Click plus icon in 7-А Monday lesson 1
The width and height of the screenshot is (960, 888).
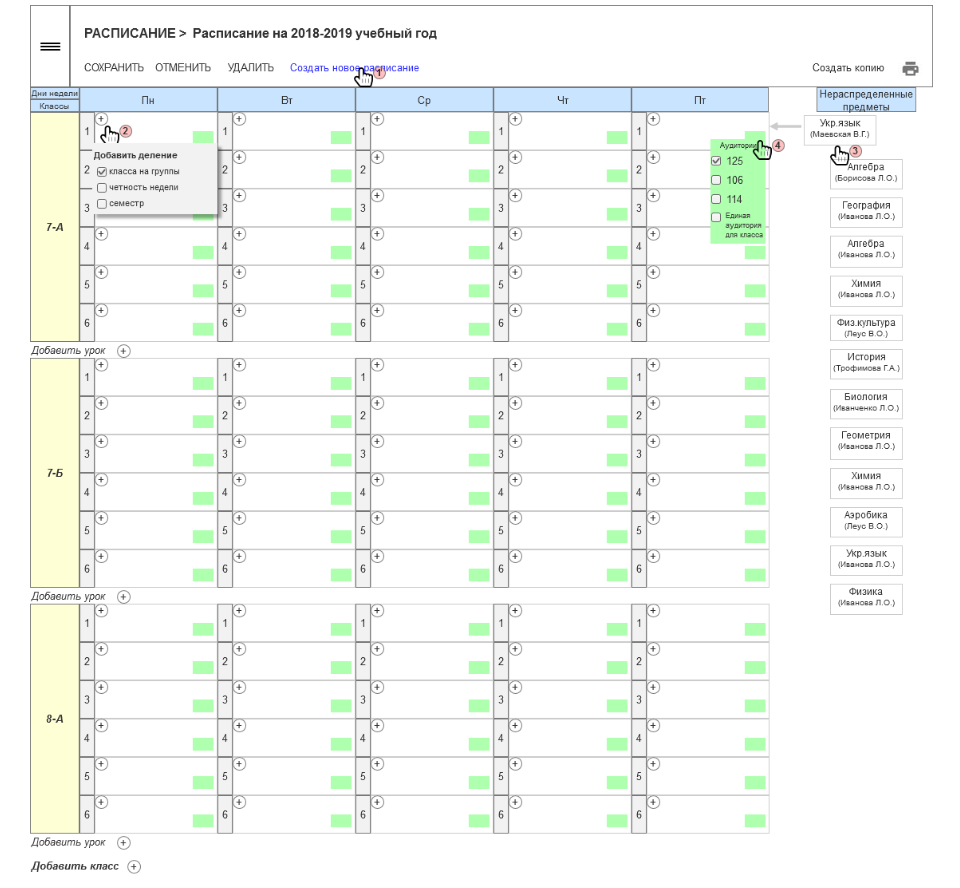tap(102, 119)
